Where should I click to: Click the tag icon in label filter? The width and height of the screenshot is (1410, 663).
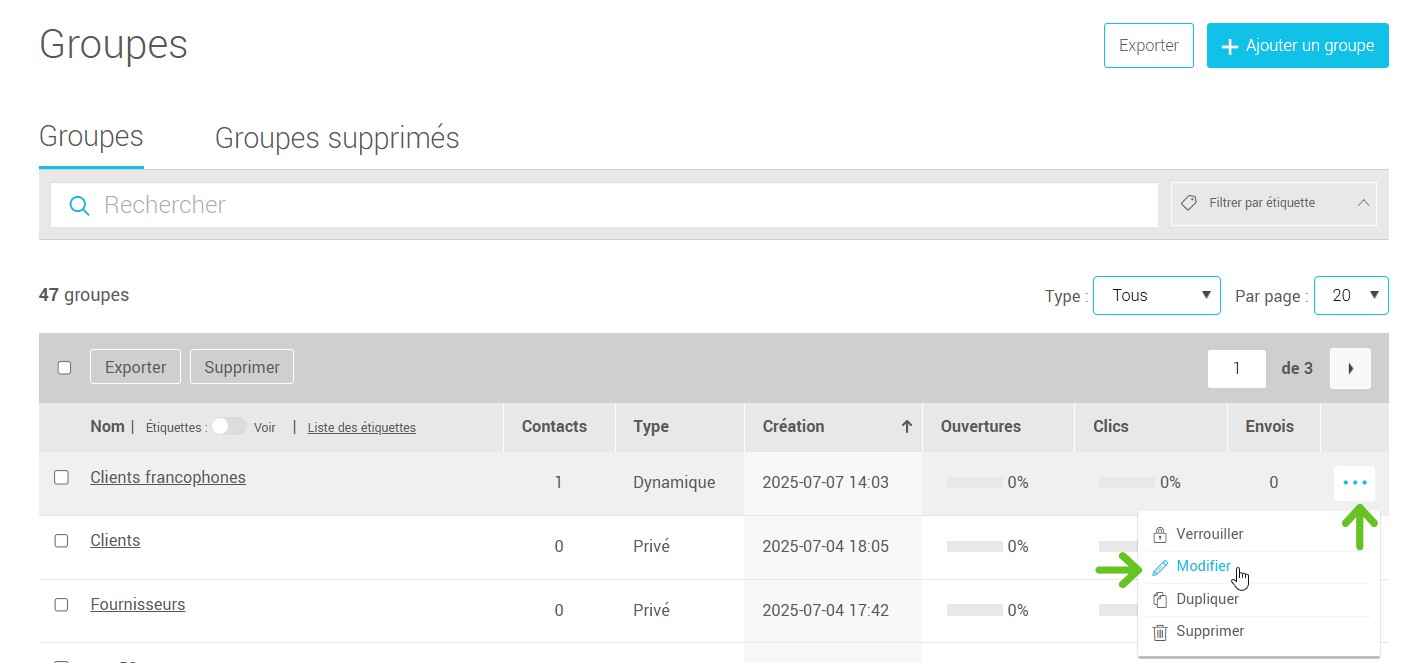(1189, 203)
